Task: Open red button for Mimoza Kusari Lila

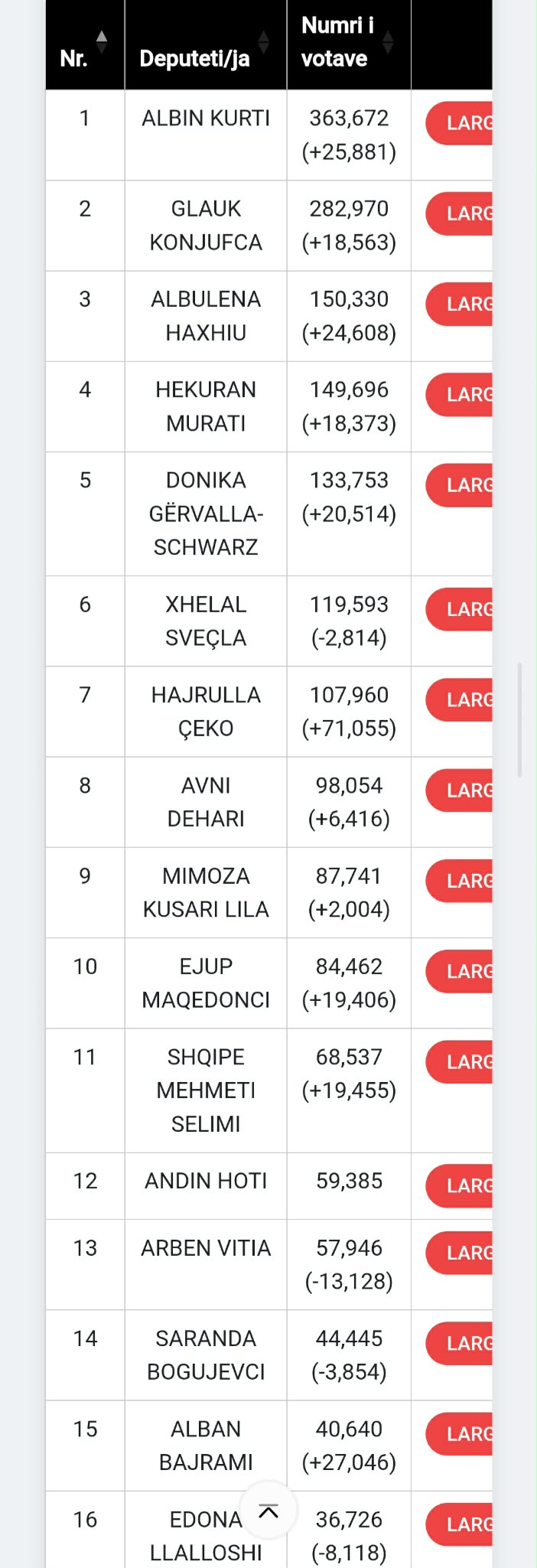Action: point(460,881)
